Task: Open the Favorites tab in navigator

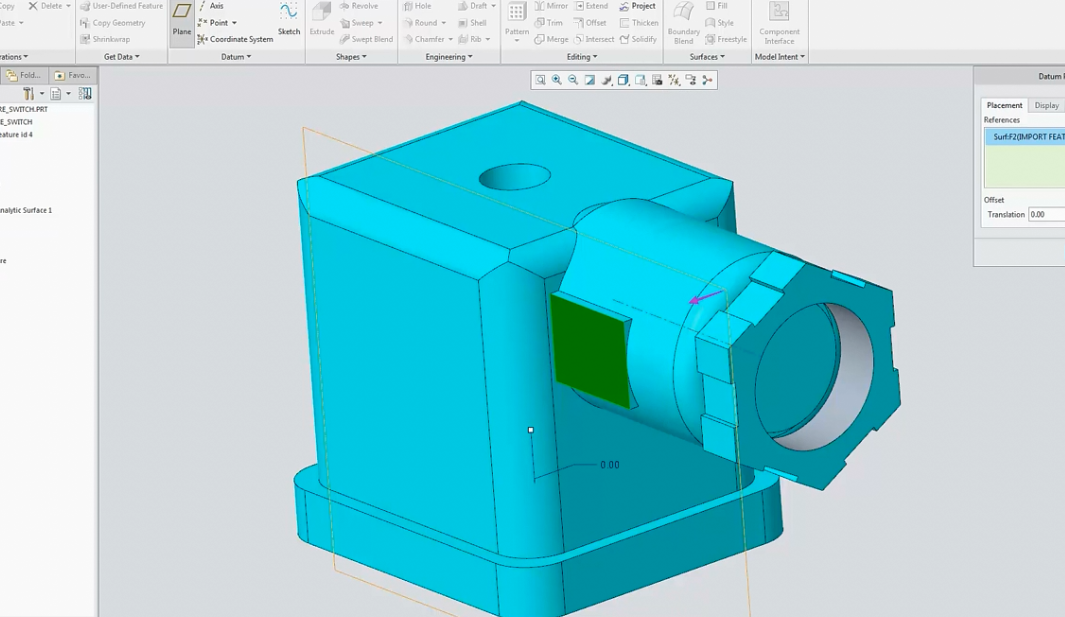Action: coord(72,75)
